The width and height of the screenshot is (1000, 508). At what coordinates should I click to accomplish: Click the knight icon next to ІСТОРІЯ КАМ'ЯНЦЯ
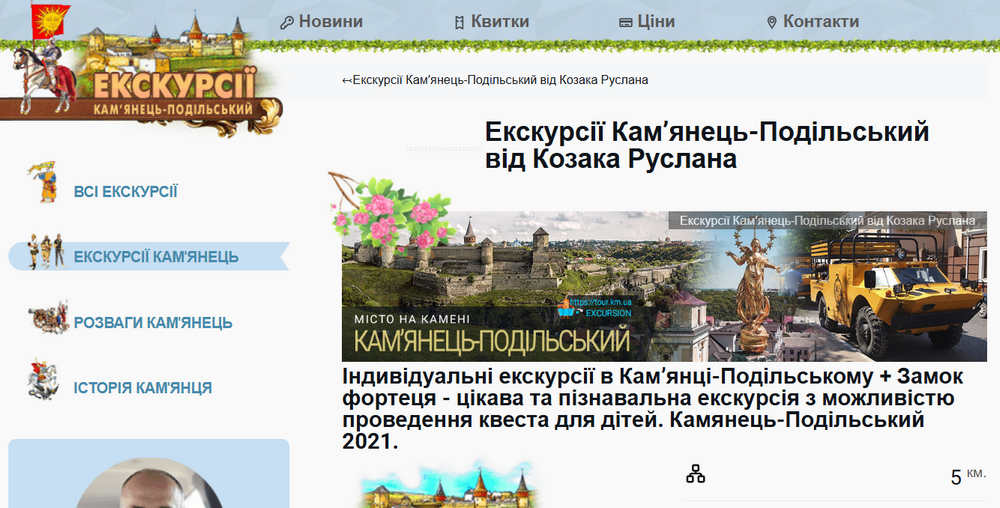(43, 381)
